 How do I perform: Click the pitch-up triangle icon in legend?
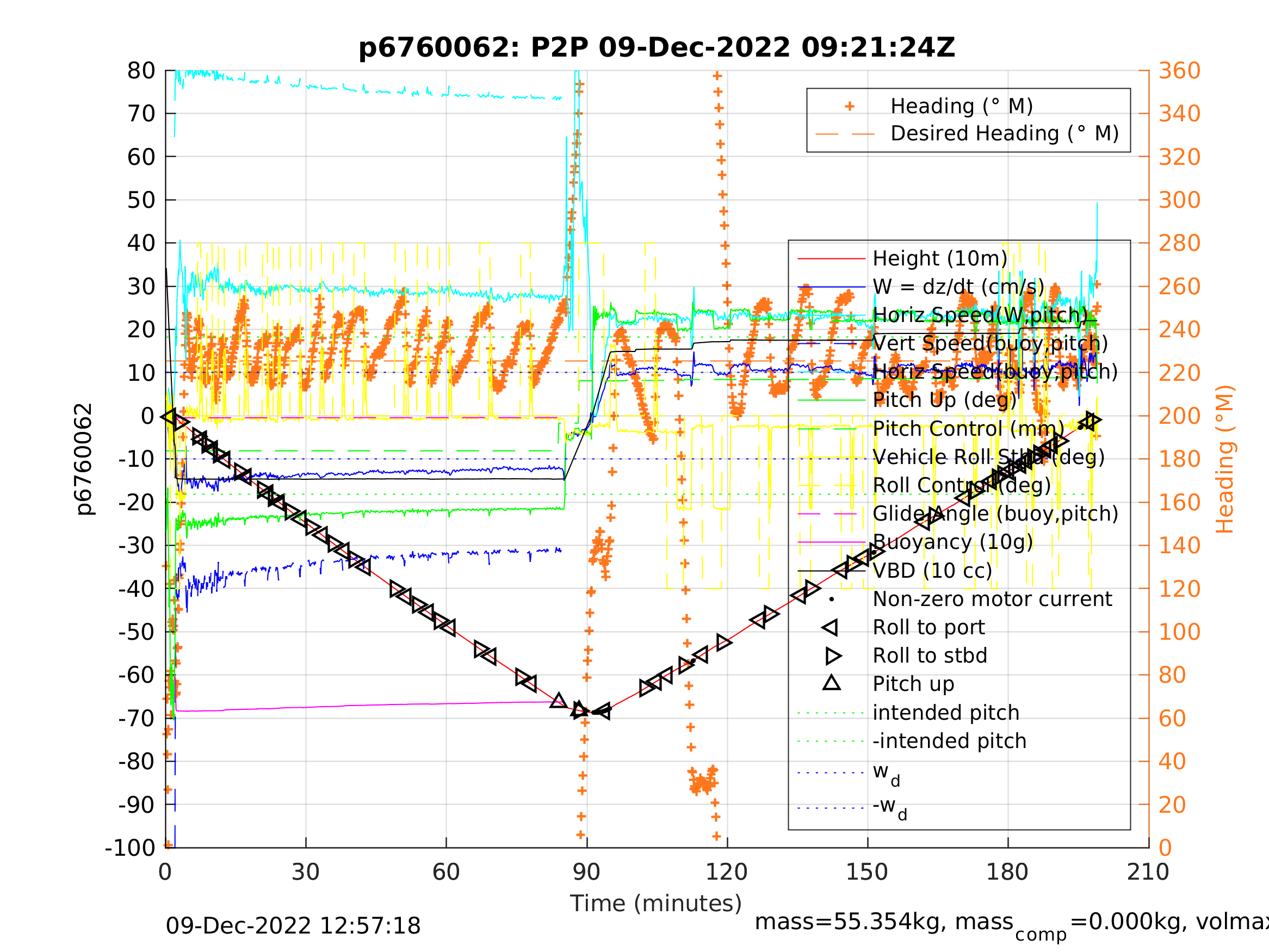pos(832,683)
